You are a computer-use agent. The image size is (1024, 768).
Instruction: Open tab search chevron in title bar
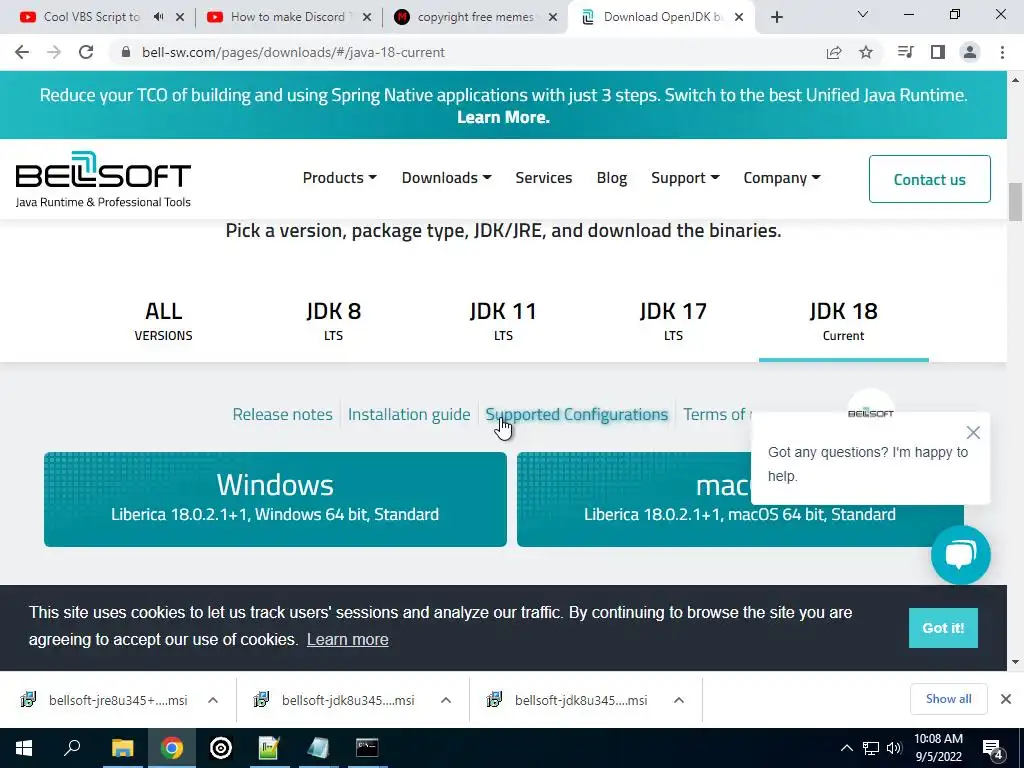tap(863, 14)
